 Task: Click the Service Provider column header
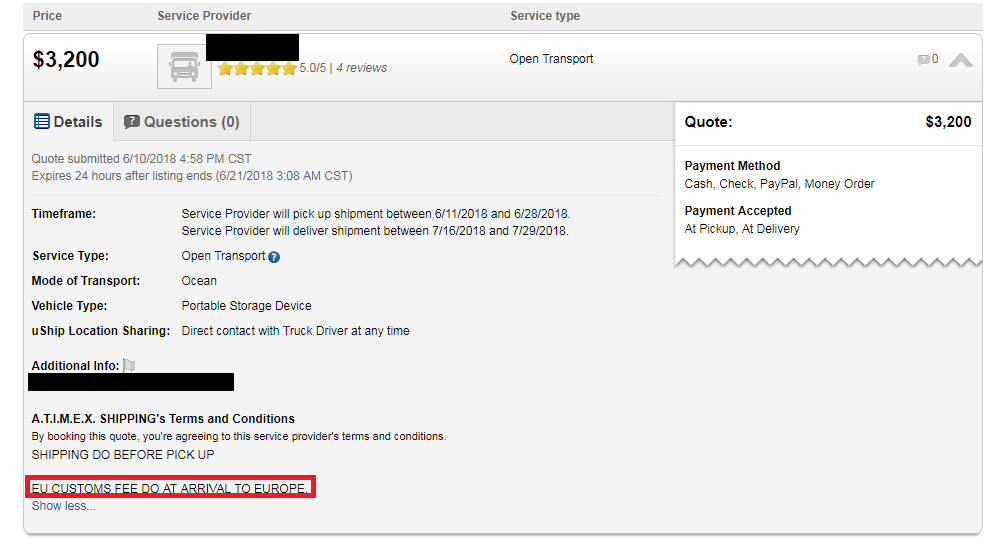[204, 16]
